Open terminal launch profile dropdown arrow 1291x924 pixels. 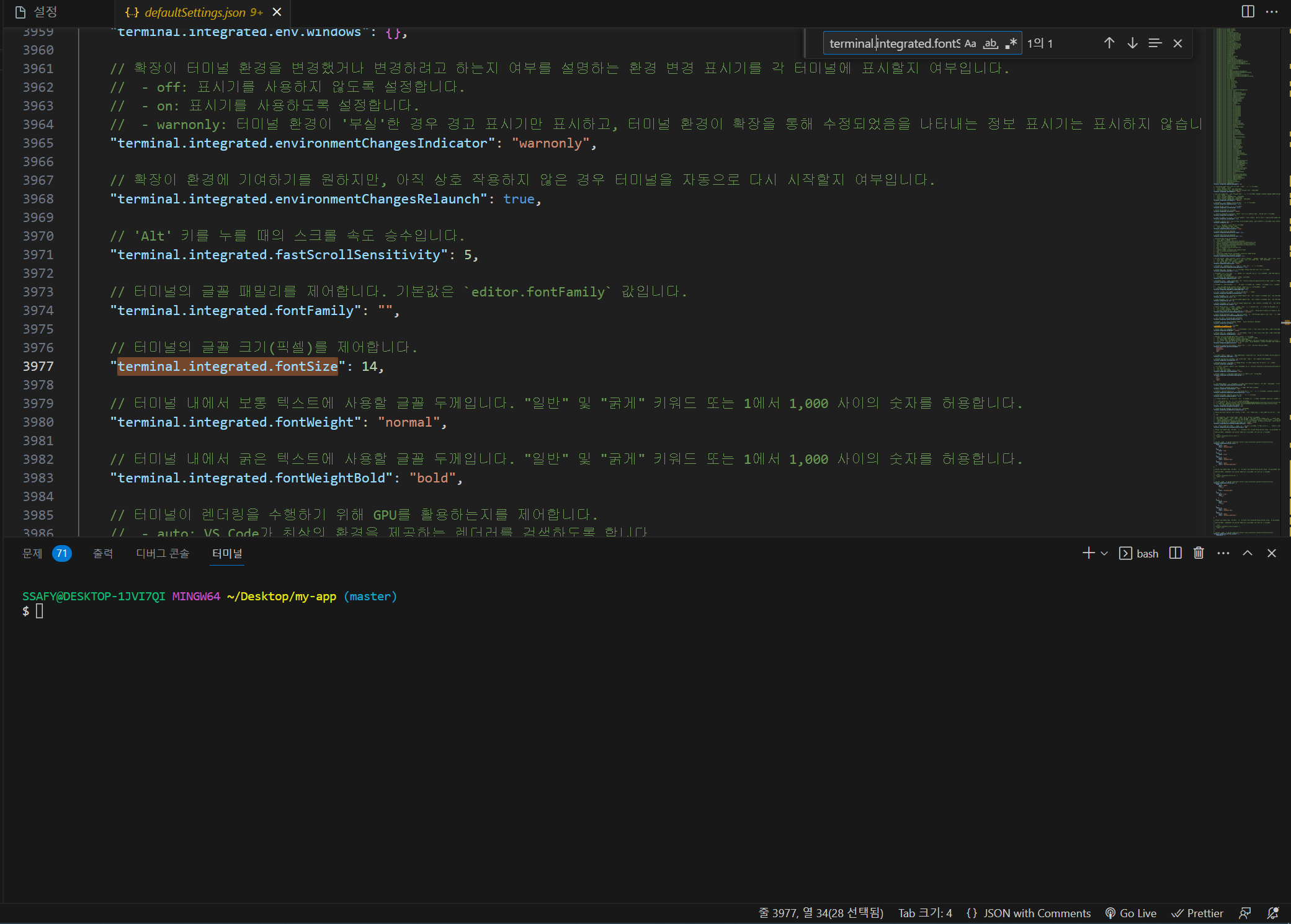pos(1104,553)
